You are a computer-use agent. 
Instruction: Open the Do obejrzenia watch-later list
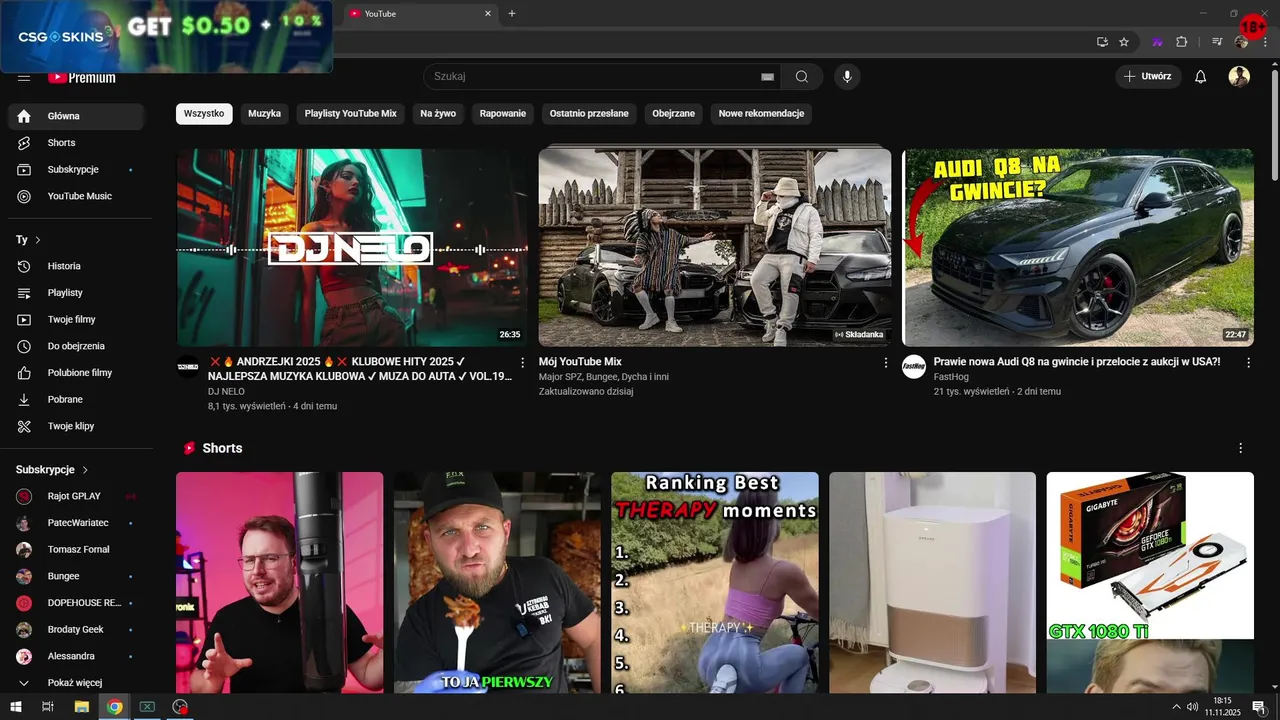76,346
